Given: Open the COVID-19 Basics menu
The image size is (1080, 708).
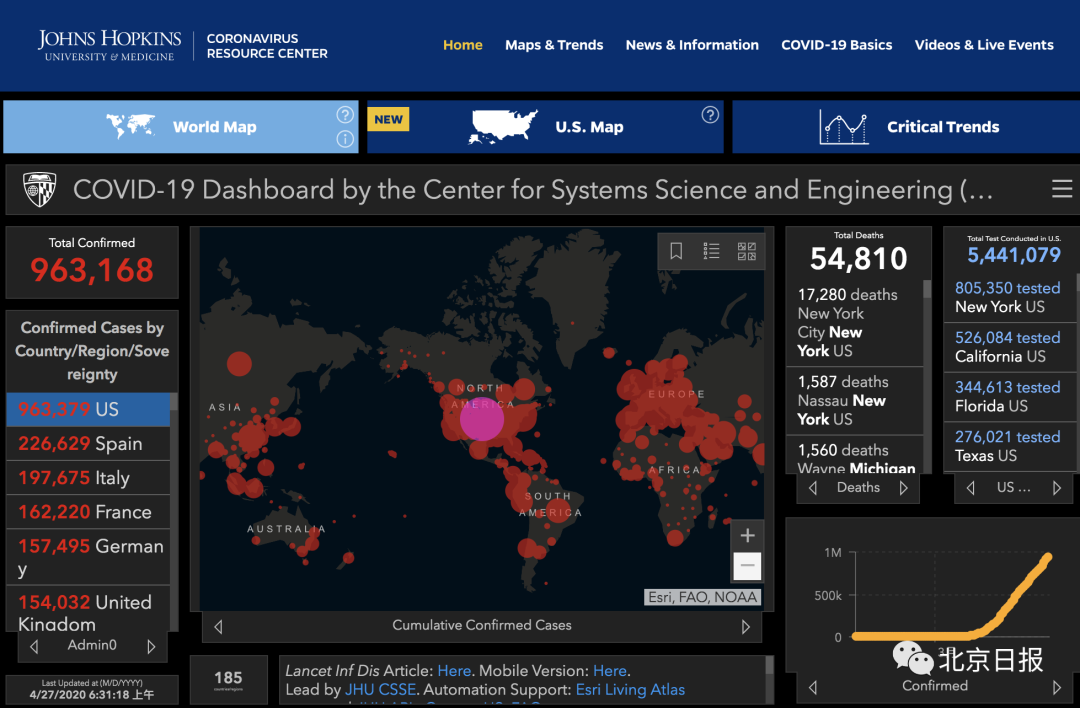Looking at the screenshot, I should point(836,45).
